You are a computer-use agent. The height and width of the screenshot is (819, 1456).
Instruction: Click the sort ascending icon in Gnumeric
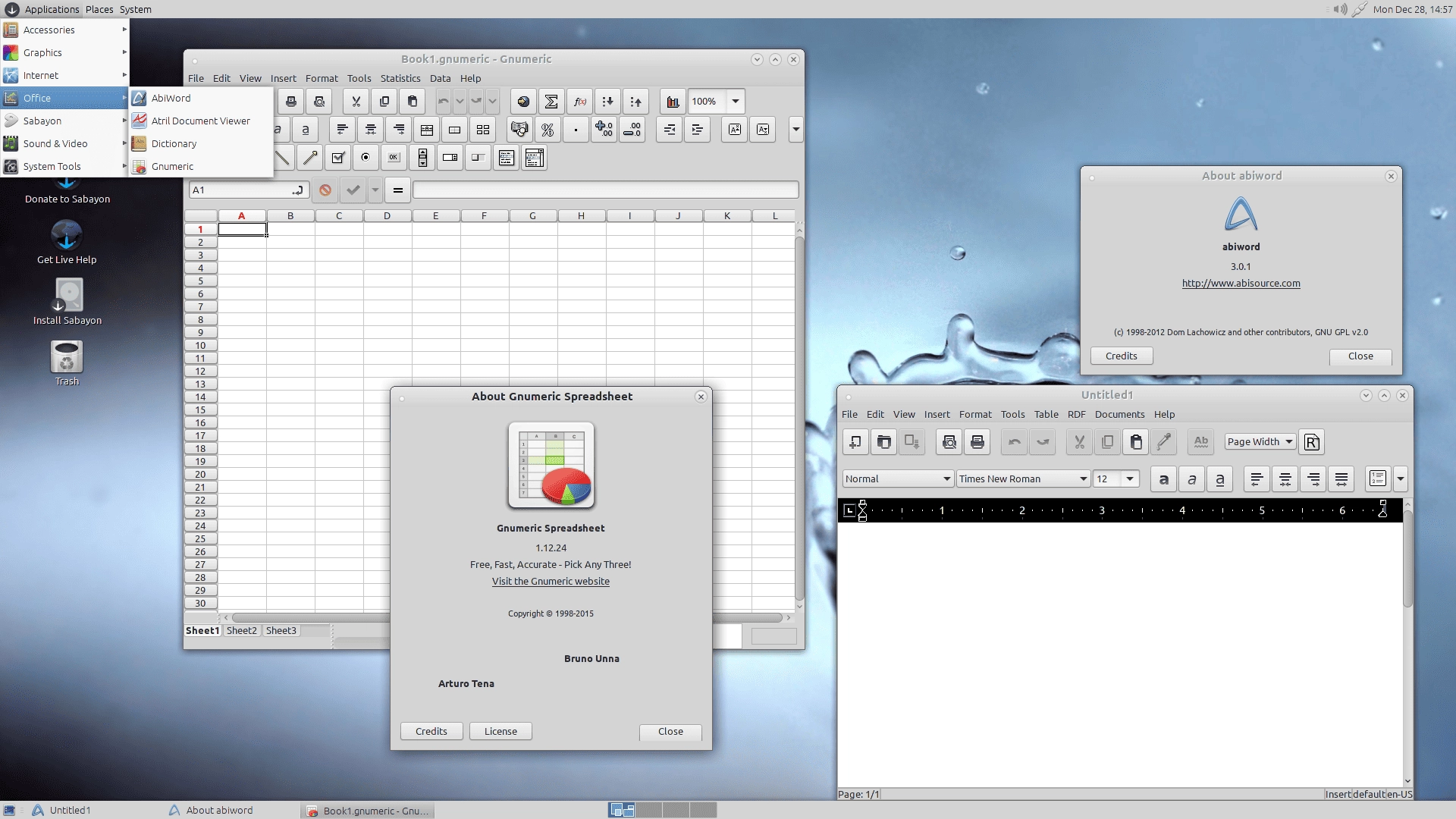tap(607, 102)
